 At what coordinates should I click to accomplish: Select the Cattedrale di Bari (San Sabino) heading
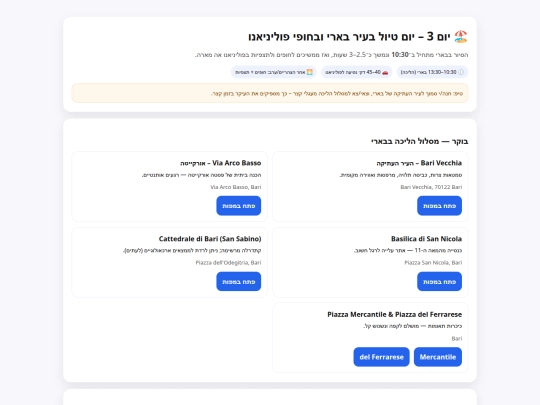210,239
